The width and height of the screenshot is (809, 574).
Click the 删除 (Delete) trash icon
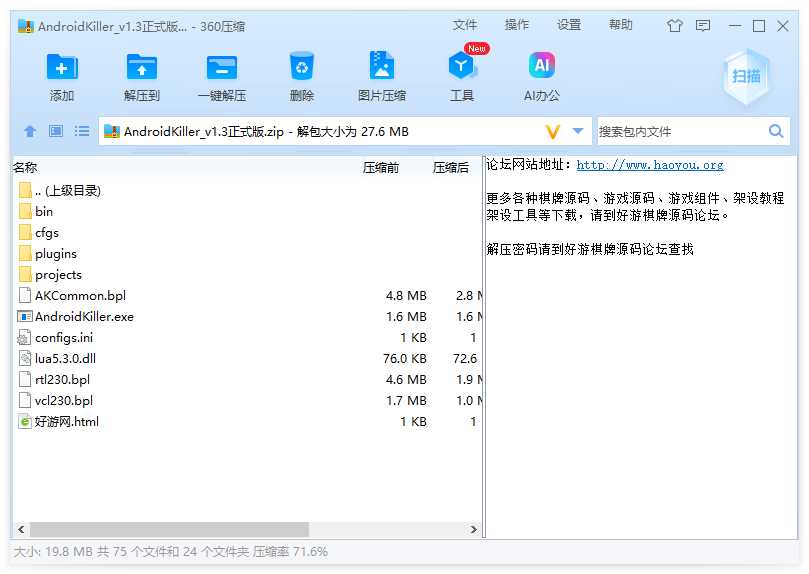[x=302, y=66]
